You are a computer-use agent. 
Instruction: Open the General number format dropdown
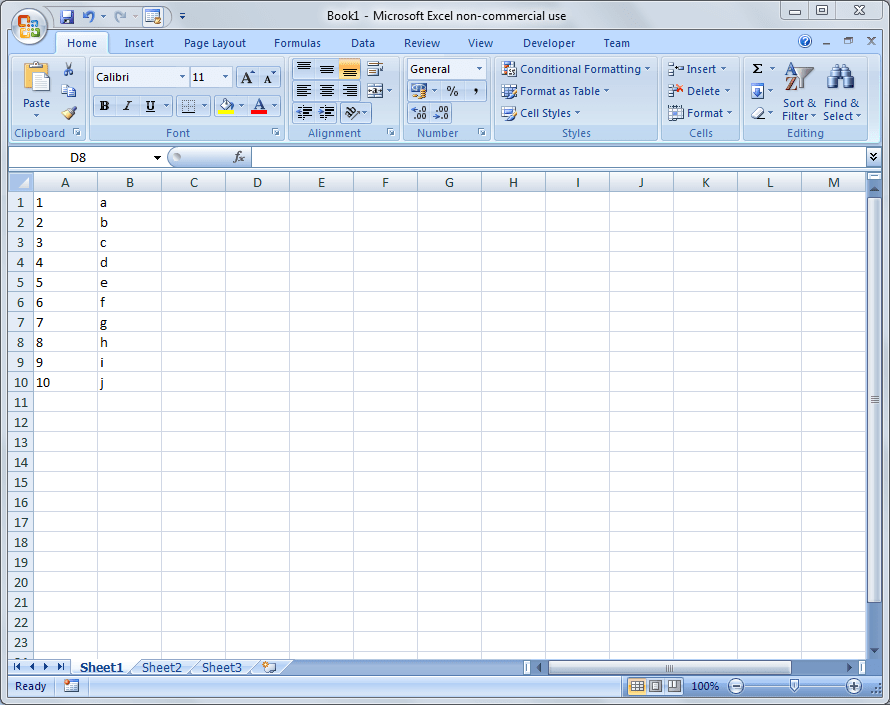pos(478,68)
